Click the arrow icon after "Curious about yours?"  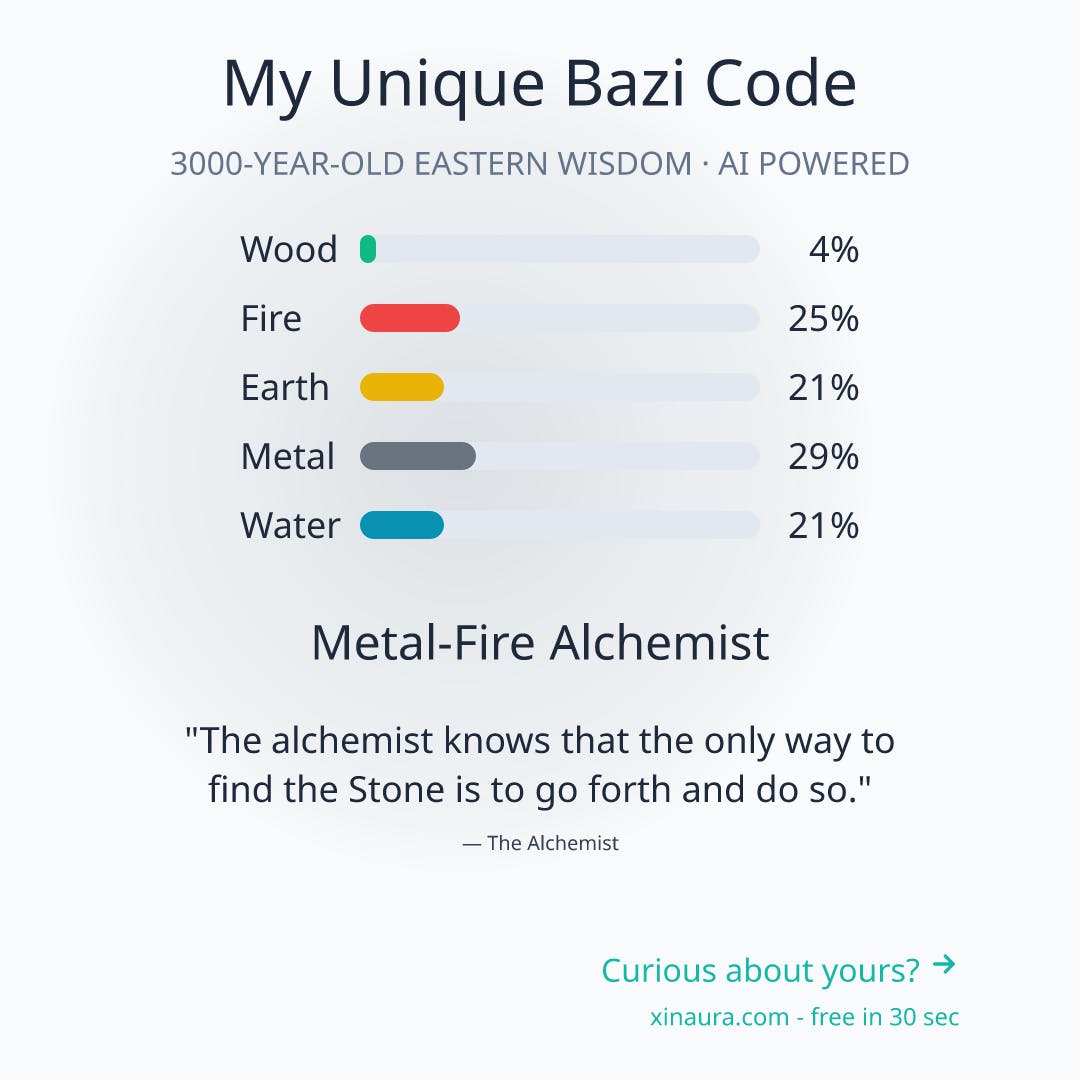click(x=944, y=964)
